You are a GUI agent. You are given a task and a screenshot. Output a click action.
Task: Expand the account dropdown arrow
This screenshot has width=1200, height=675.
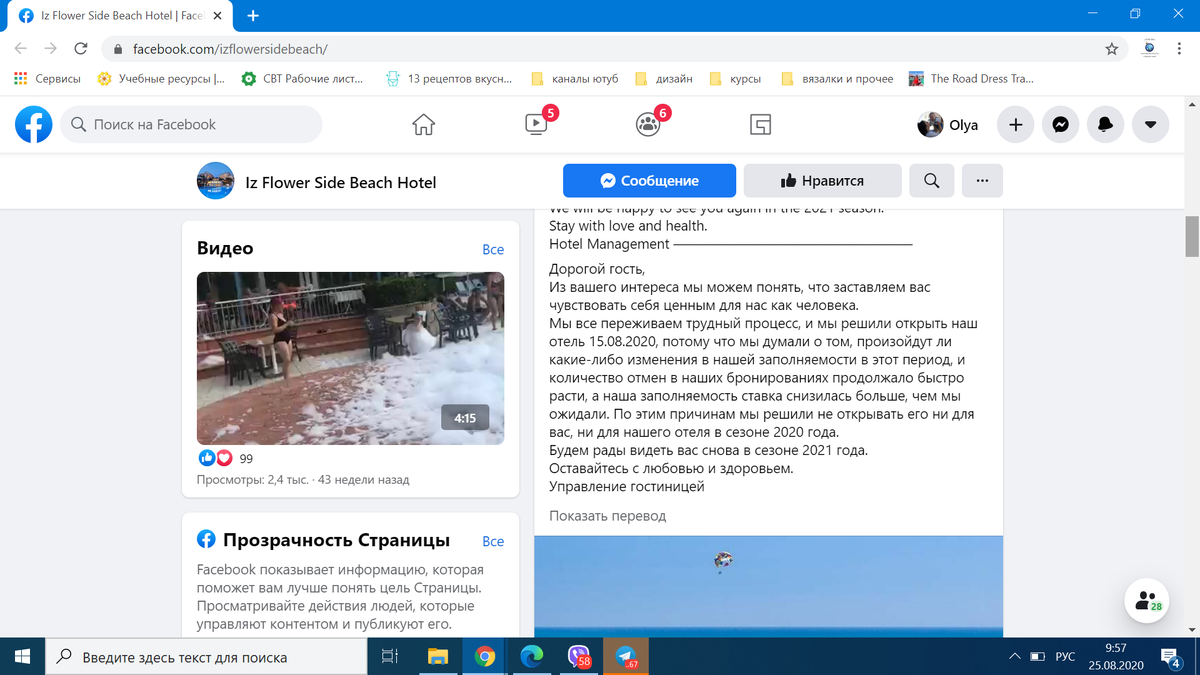[1150, 125]
